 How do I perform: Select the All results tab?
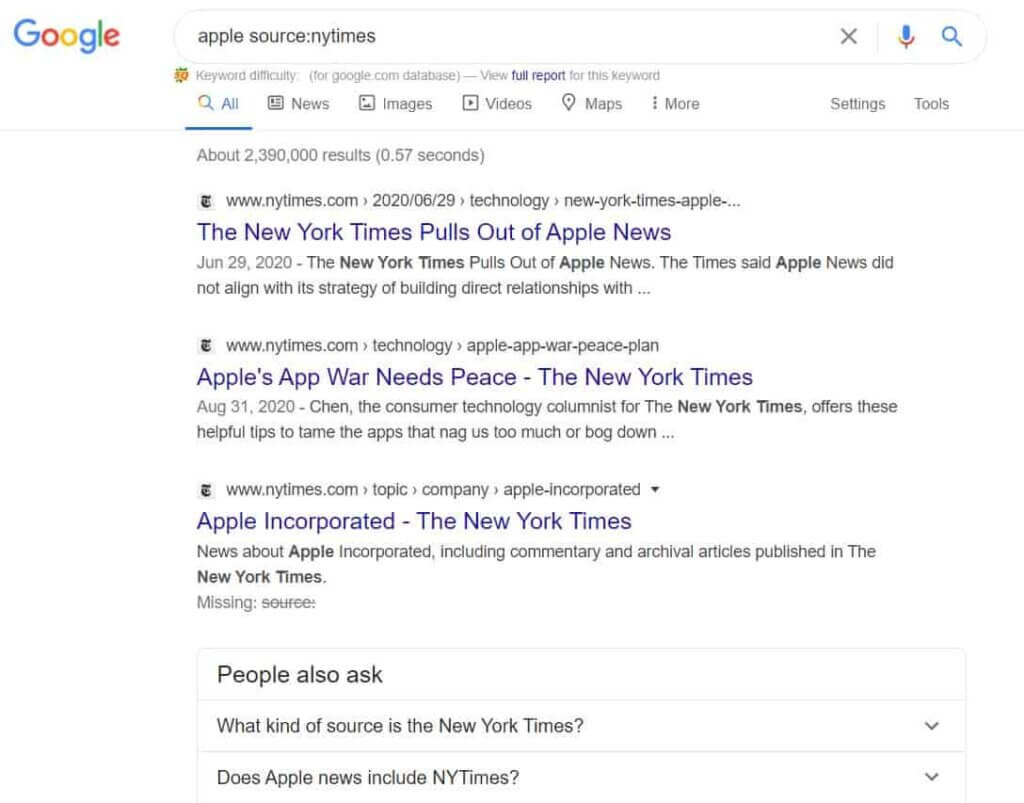[x=218, y=104]
